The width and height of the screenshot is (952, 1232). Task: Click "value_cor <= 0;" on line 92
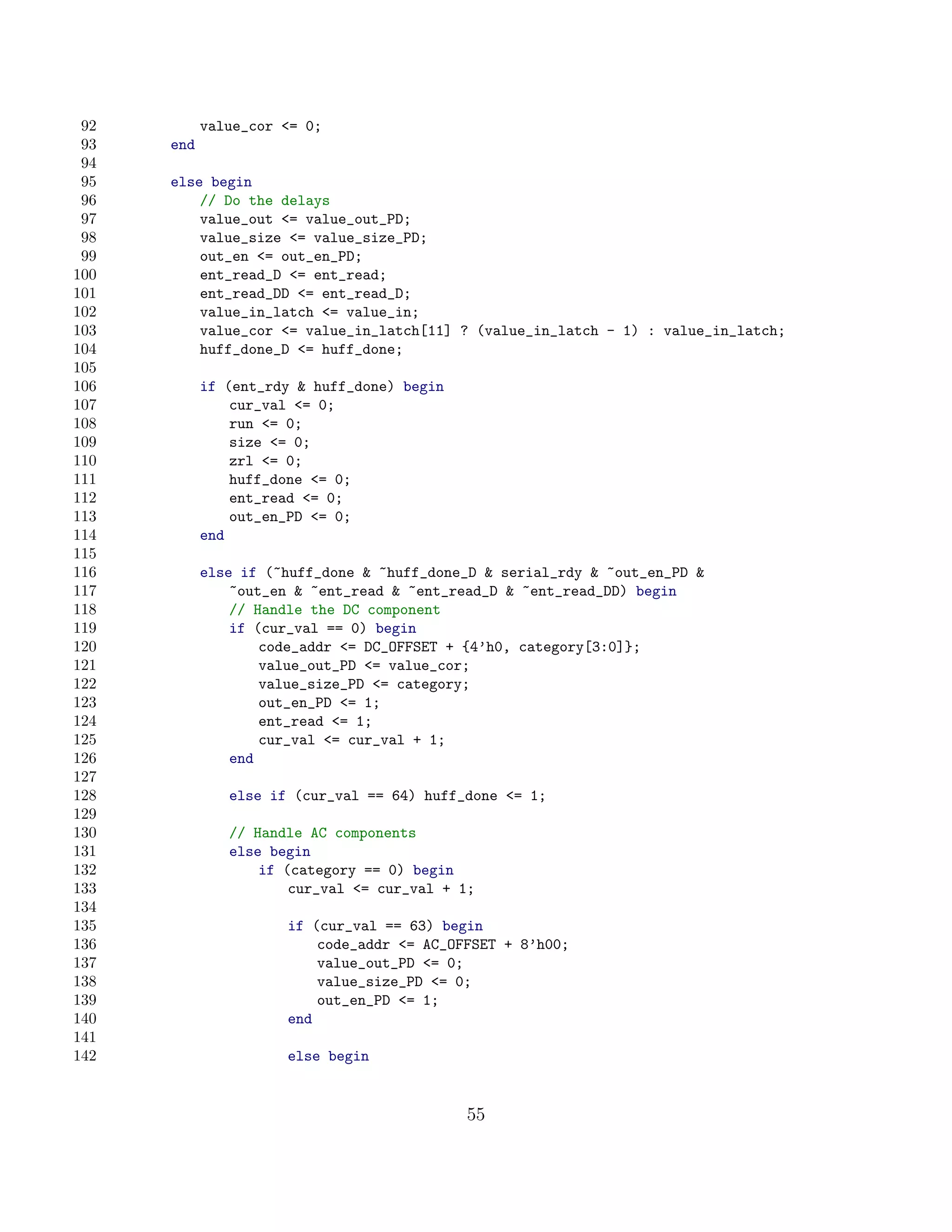[261, 126]
